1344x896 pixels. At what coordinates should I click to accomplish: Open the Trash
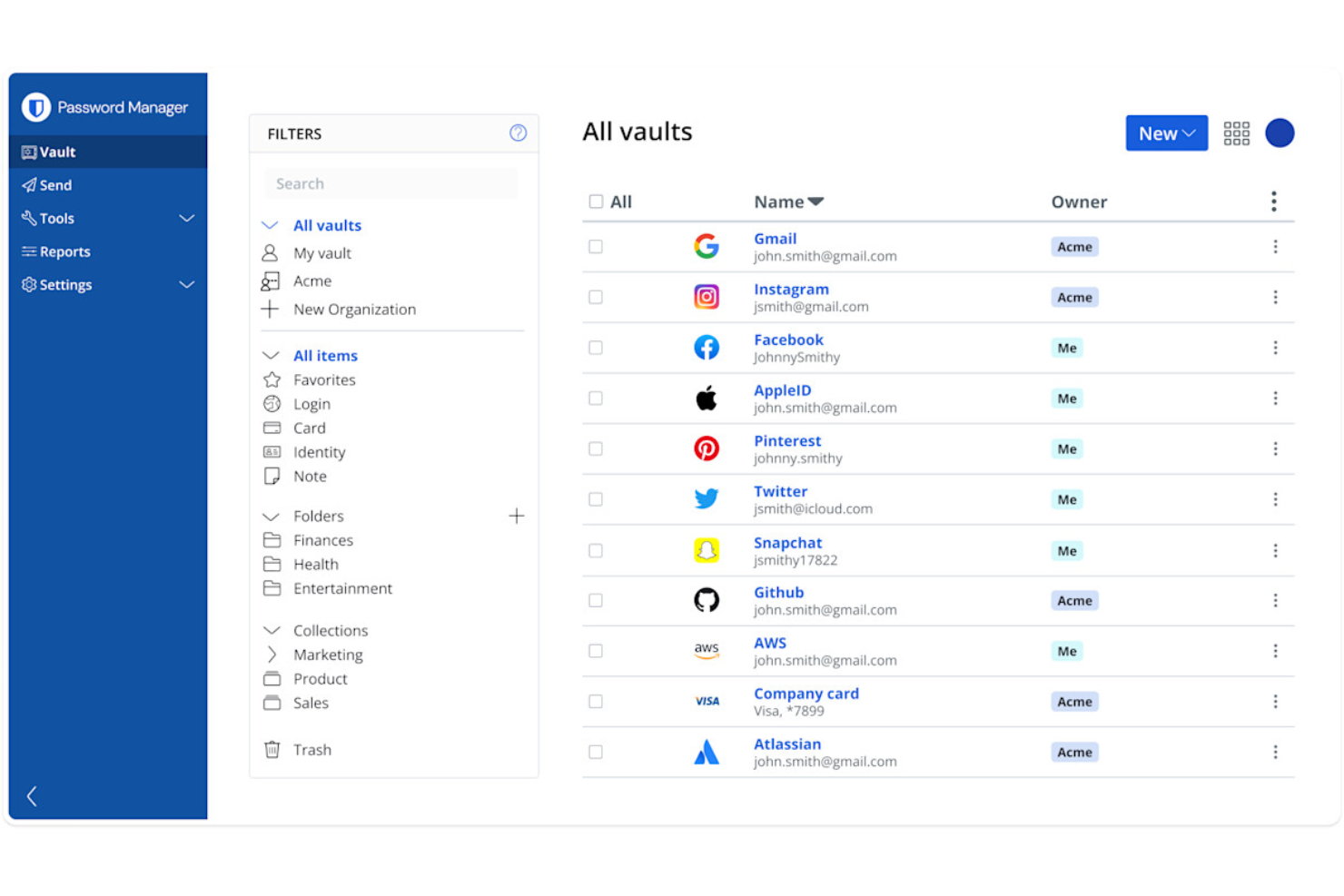311,749
